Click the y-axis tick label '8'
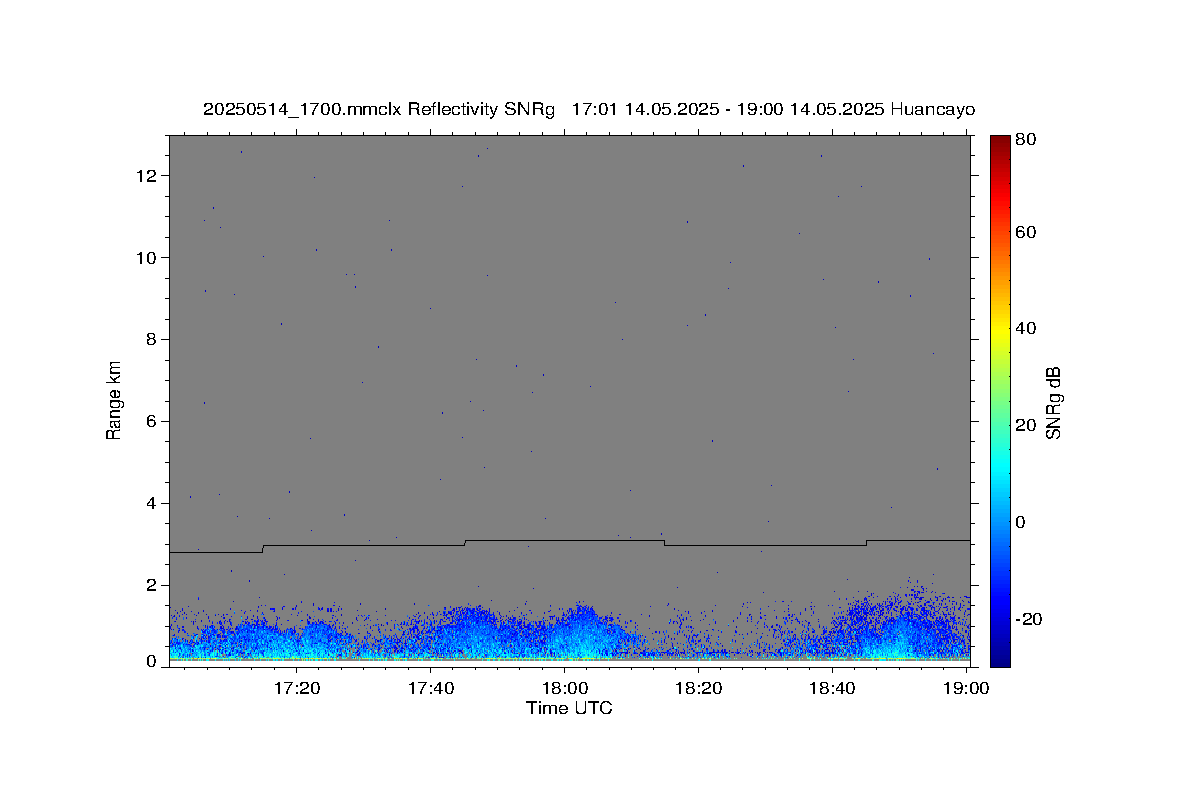 tap(153, 340)
